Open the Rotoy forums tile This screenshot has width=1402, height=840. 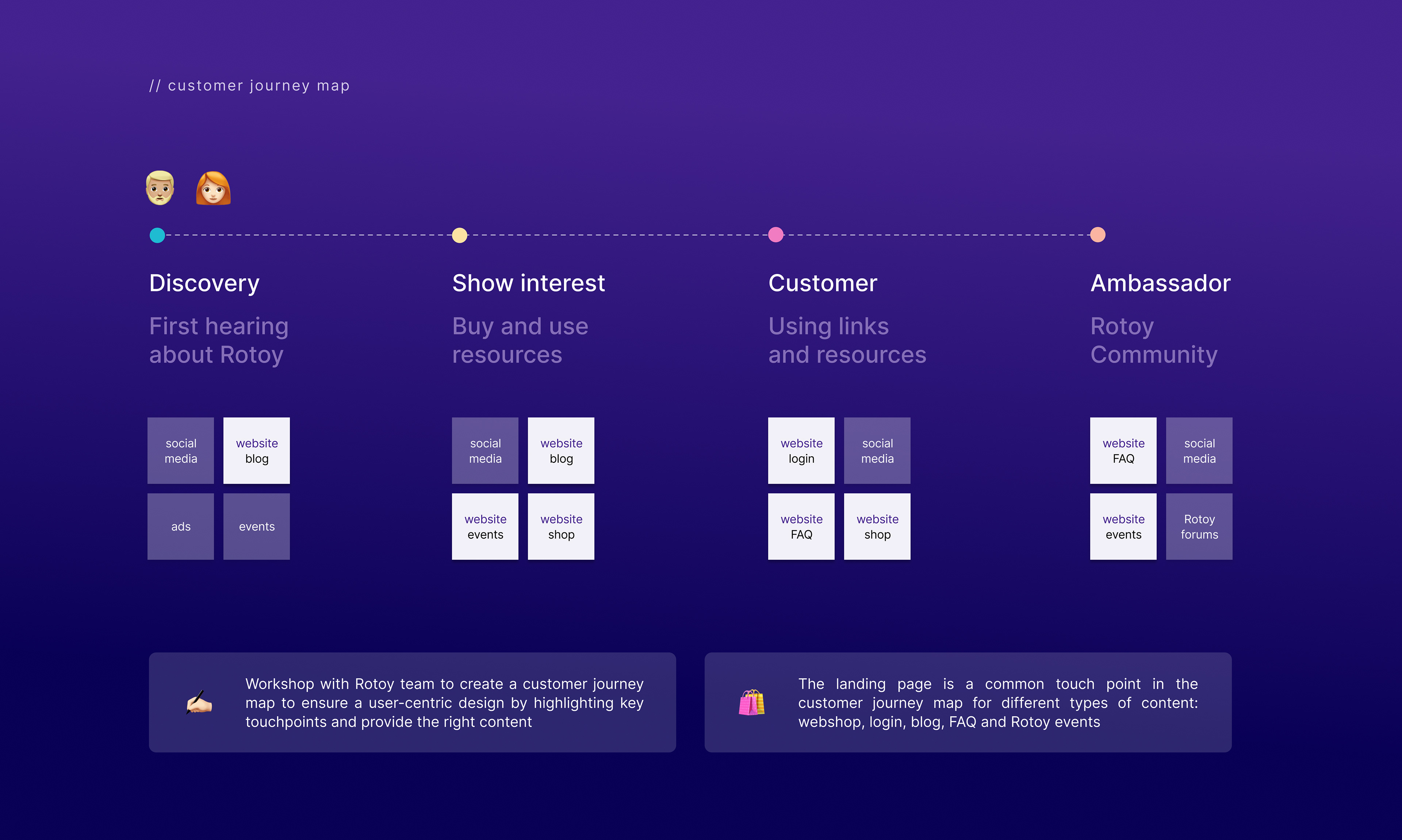[1199, 527]
